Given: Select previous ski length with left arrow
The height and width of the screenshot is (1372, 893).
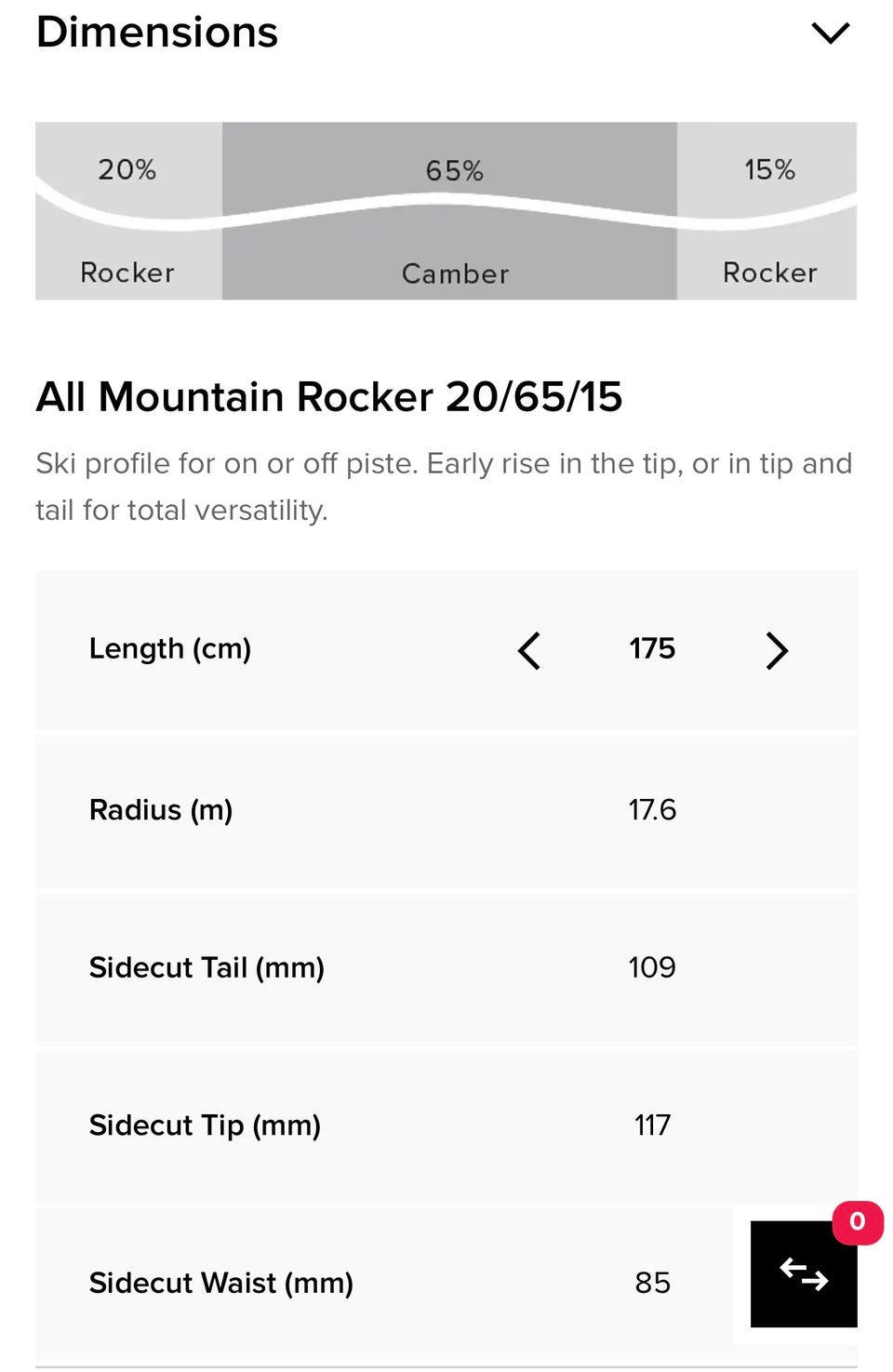Looking at the screenshot, I should [x=529, y=650].
